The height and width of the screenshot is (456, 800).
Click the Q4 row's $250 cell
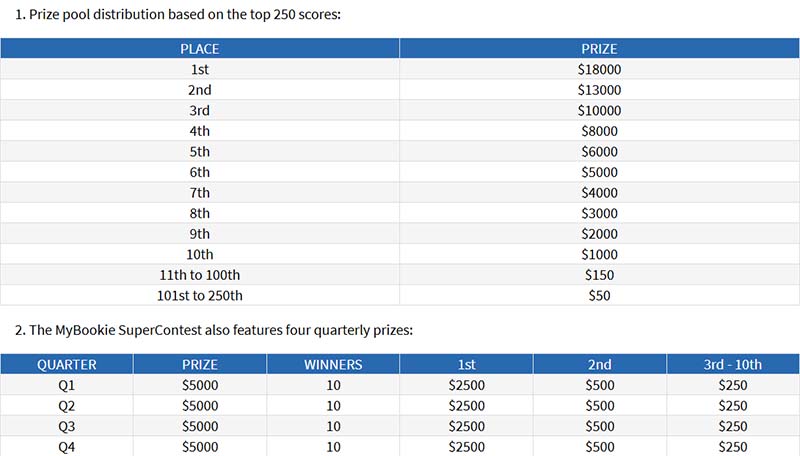point(733,446)
